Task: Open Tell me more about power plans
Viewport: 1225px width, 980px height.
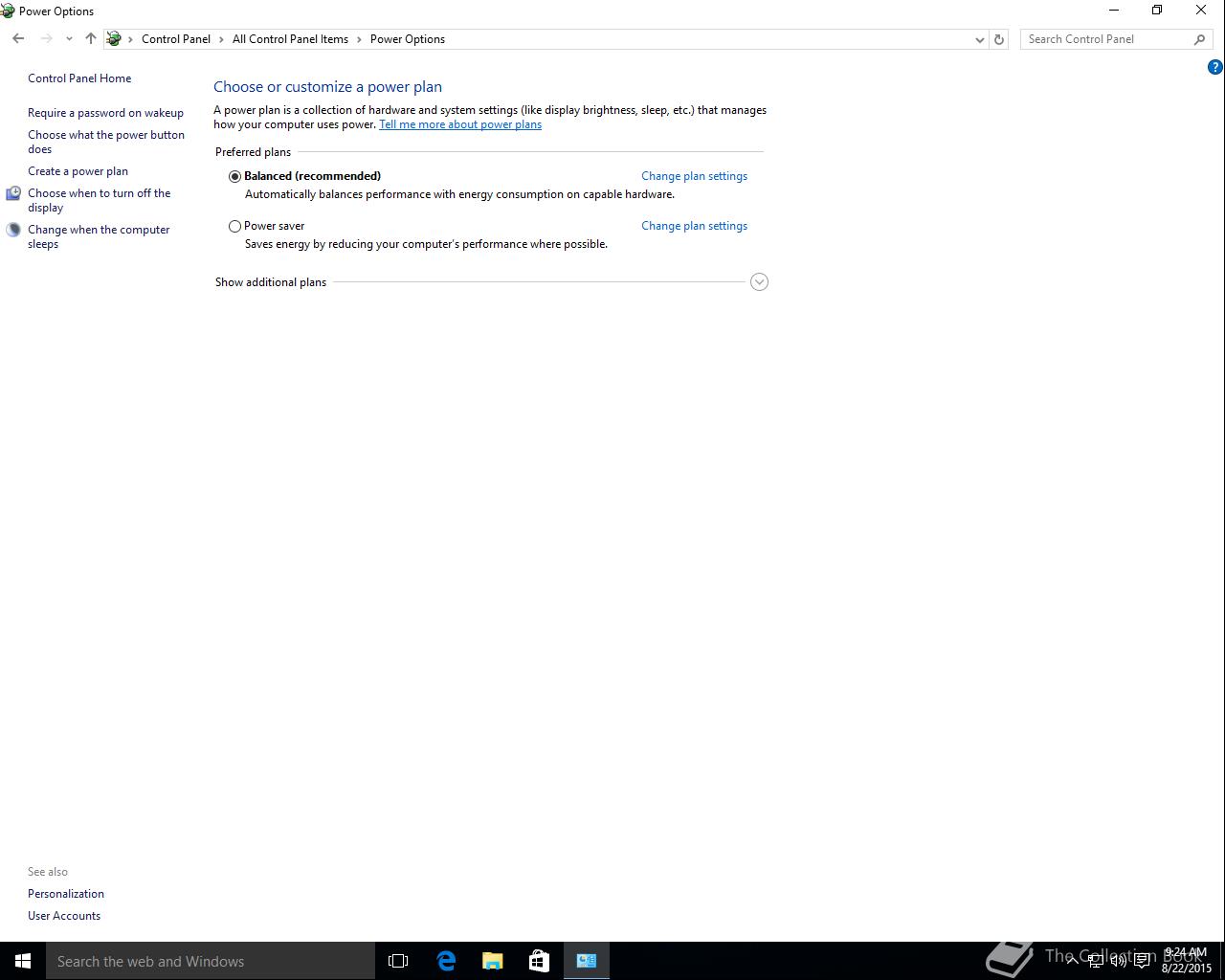Action: [x=460, y=124]
